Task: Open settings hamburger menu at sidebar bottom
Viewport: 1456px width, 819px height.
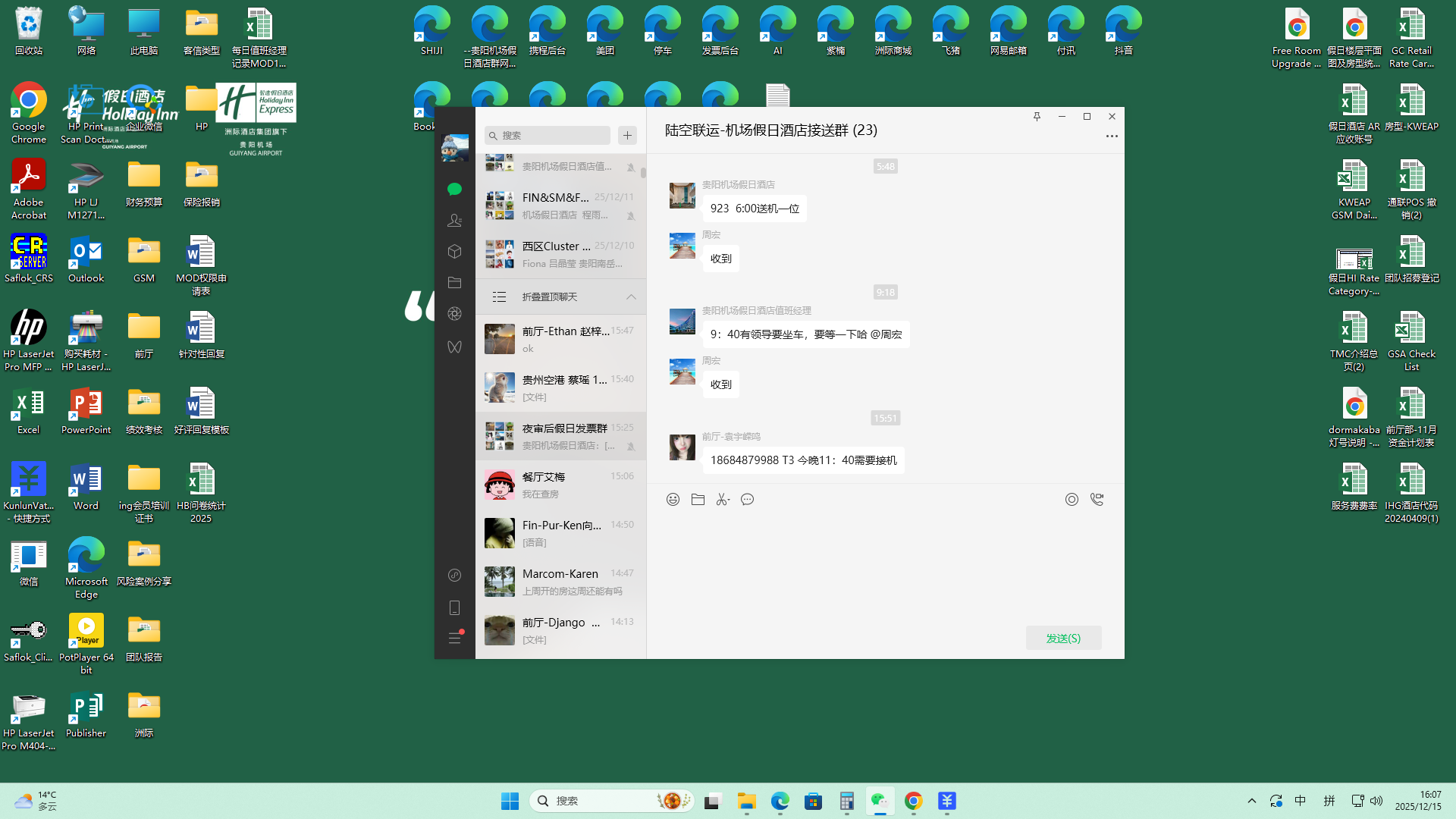Action: [454, 639]
